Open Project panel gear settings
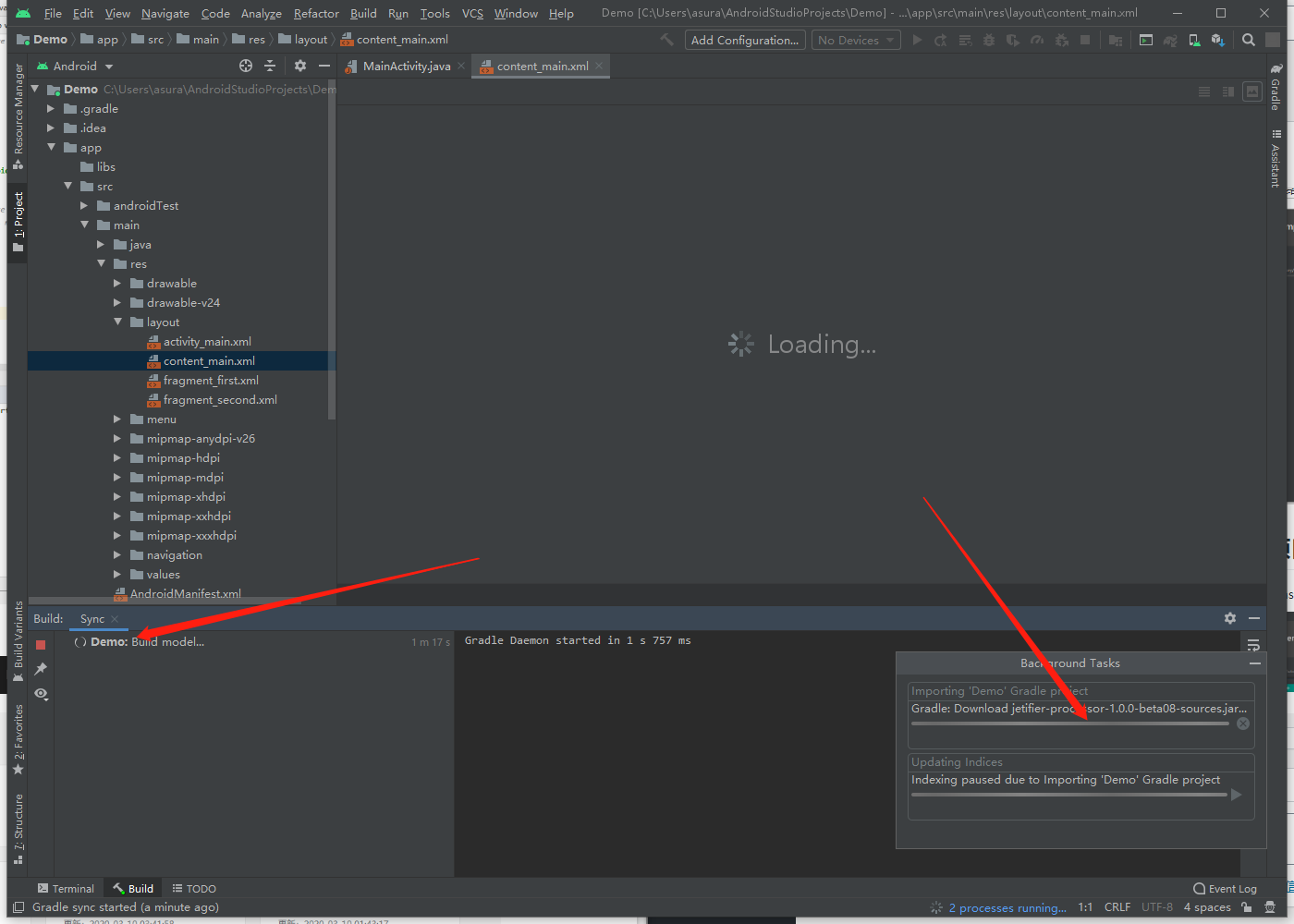Screen dimensions: 1294x924 point(299,67)
